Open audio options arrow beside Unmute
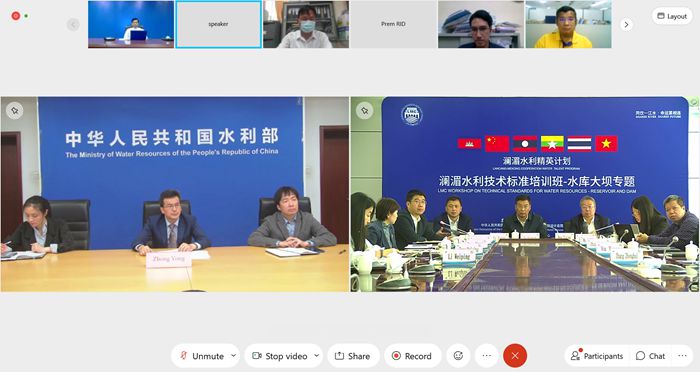This screenshot has width=700, height=372. [233, 356]
